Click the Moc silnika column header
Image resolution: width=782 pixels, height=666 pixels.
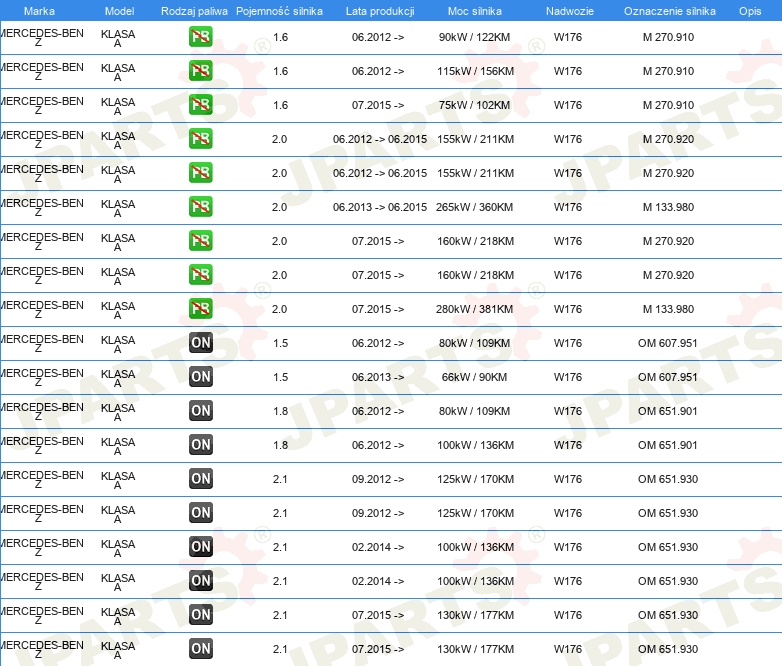point(475,10)
